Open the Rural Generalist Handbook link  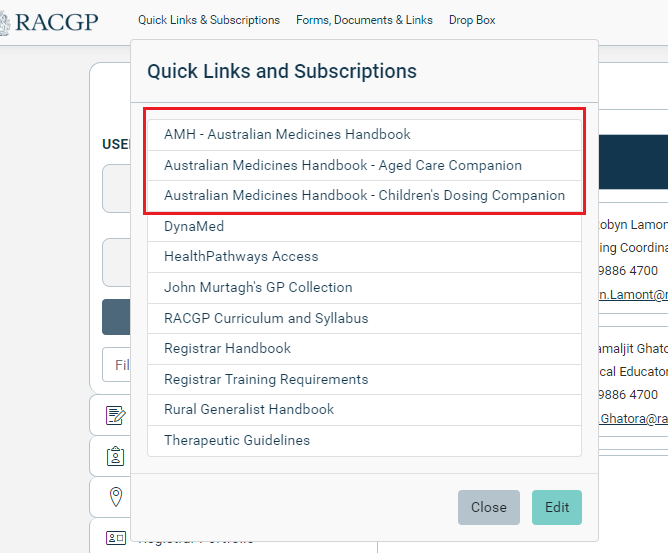[249, 409]
